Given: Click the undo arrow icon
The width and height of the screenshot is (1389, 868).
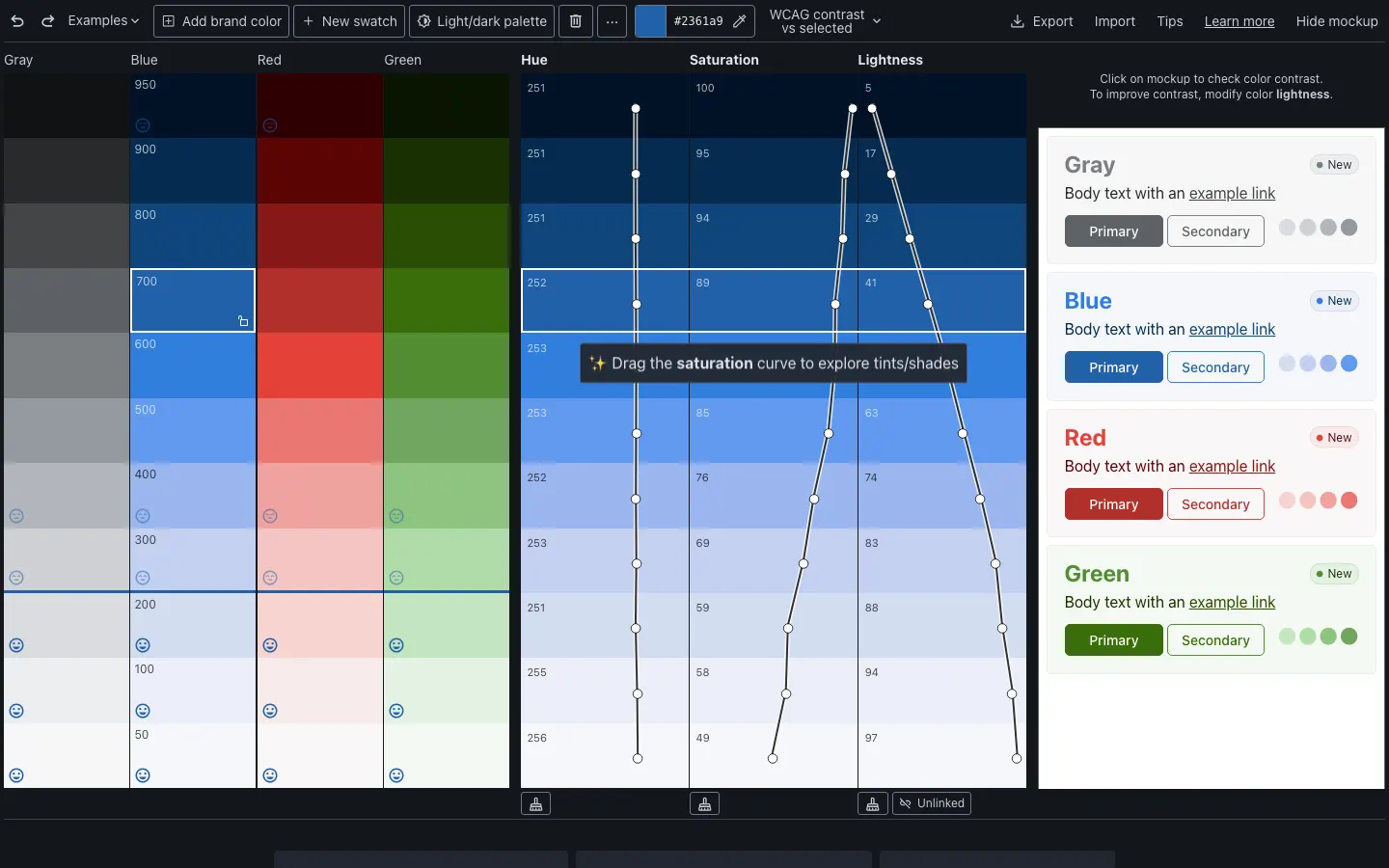Looking at the screenshot, I should 17,21.
